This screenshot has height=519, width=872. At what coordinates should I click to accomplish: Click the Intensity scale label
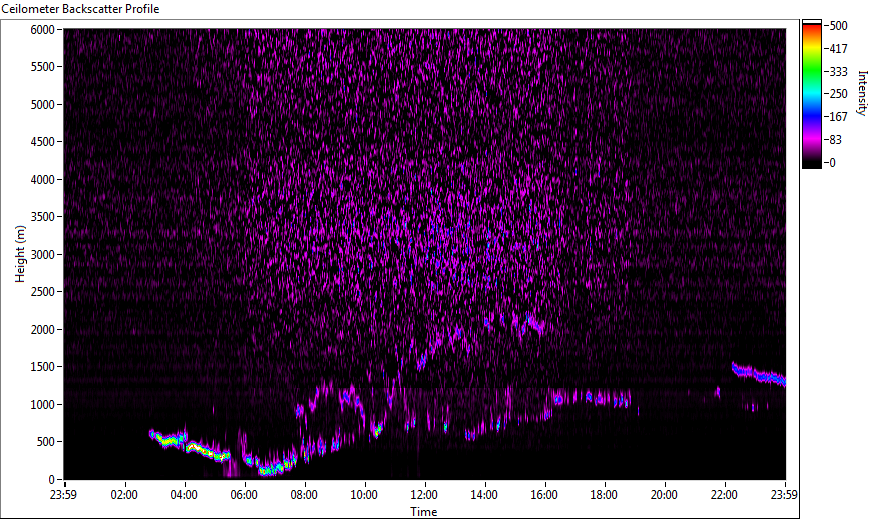point(862,92)
